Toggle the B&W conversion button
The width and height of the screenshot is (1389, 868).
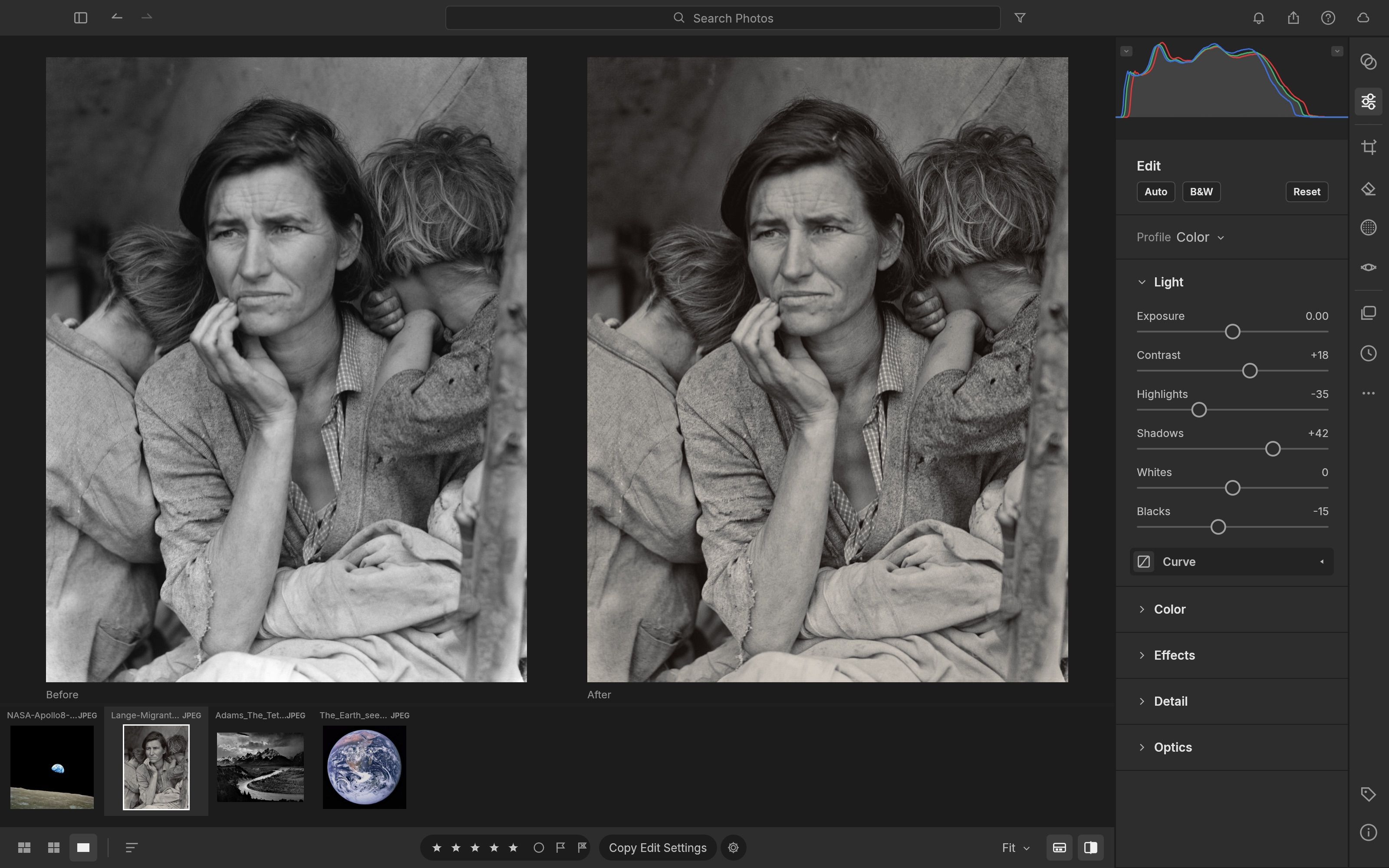pyautogui.click(x=1201, y=192)
